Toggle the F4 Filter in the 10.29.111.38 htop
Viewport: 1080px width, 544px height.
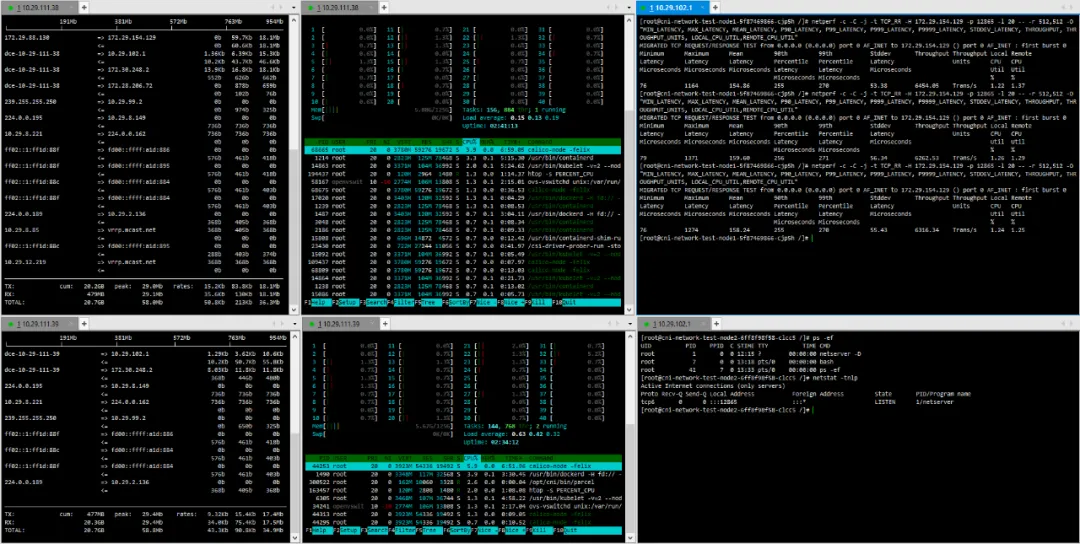point(400,302)
